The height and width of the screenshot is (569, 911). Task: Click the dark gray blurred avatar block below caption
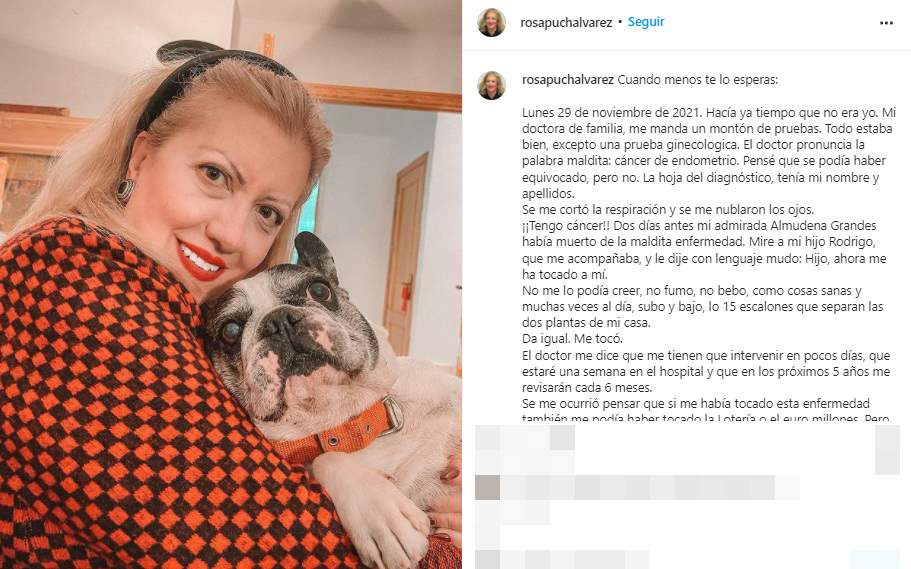tap(487, 487)
